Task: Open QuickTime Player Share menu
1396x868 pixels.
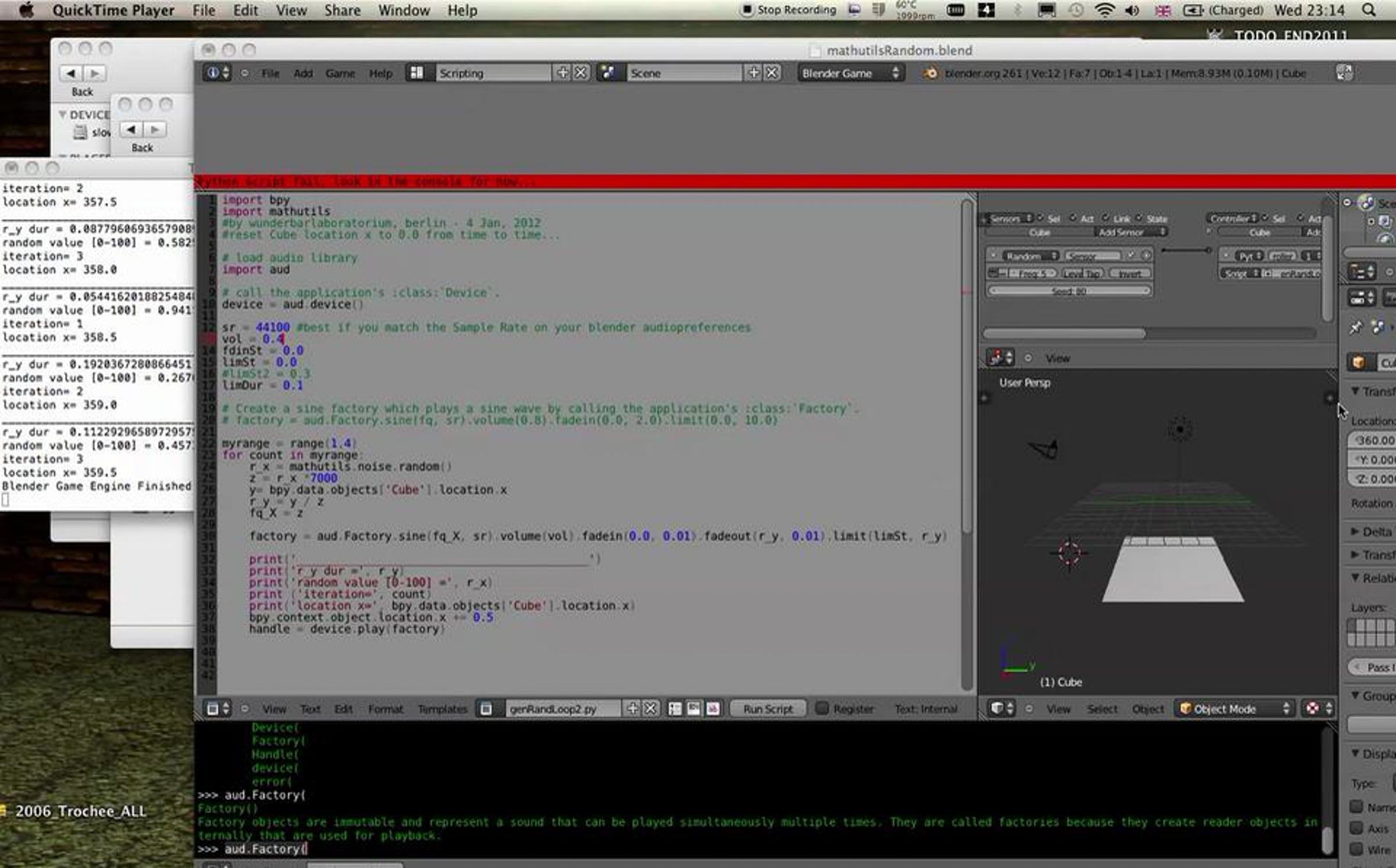Action: (x=343, y=10)
